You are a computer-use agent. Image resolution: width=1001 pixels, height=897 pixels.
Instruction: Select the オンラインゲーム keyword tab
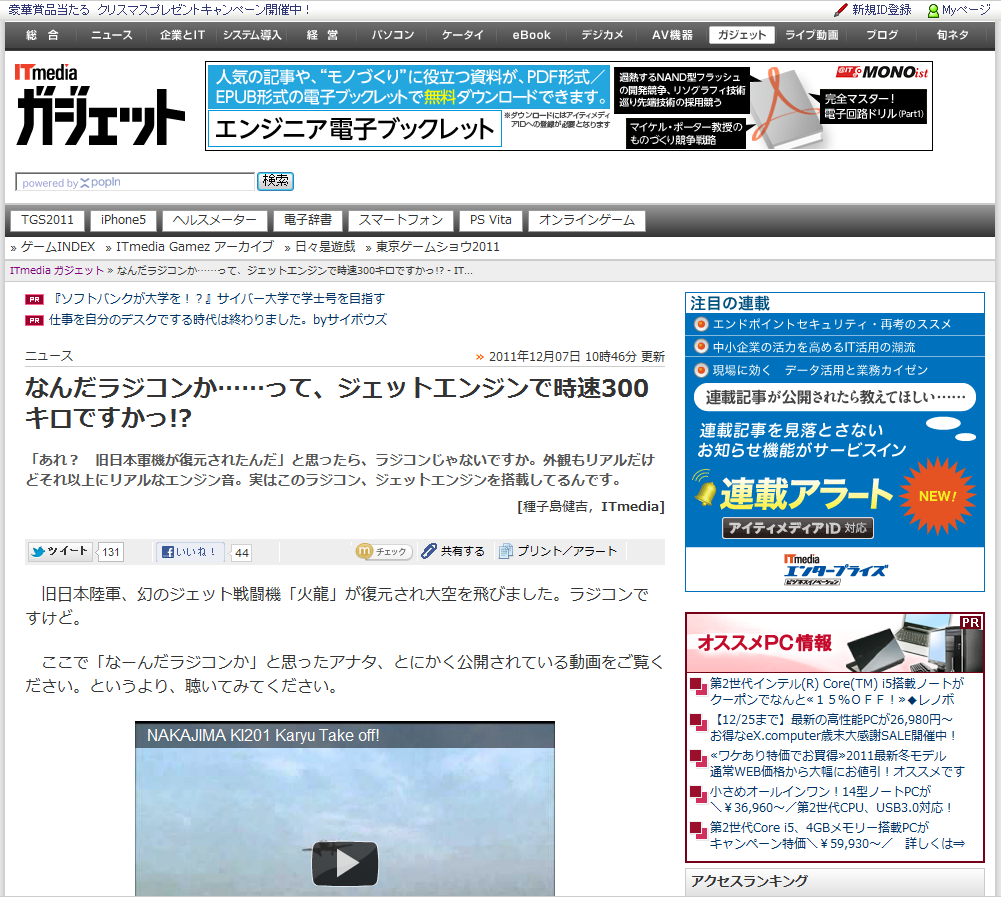point(587,220)
